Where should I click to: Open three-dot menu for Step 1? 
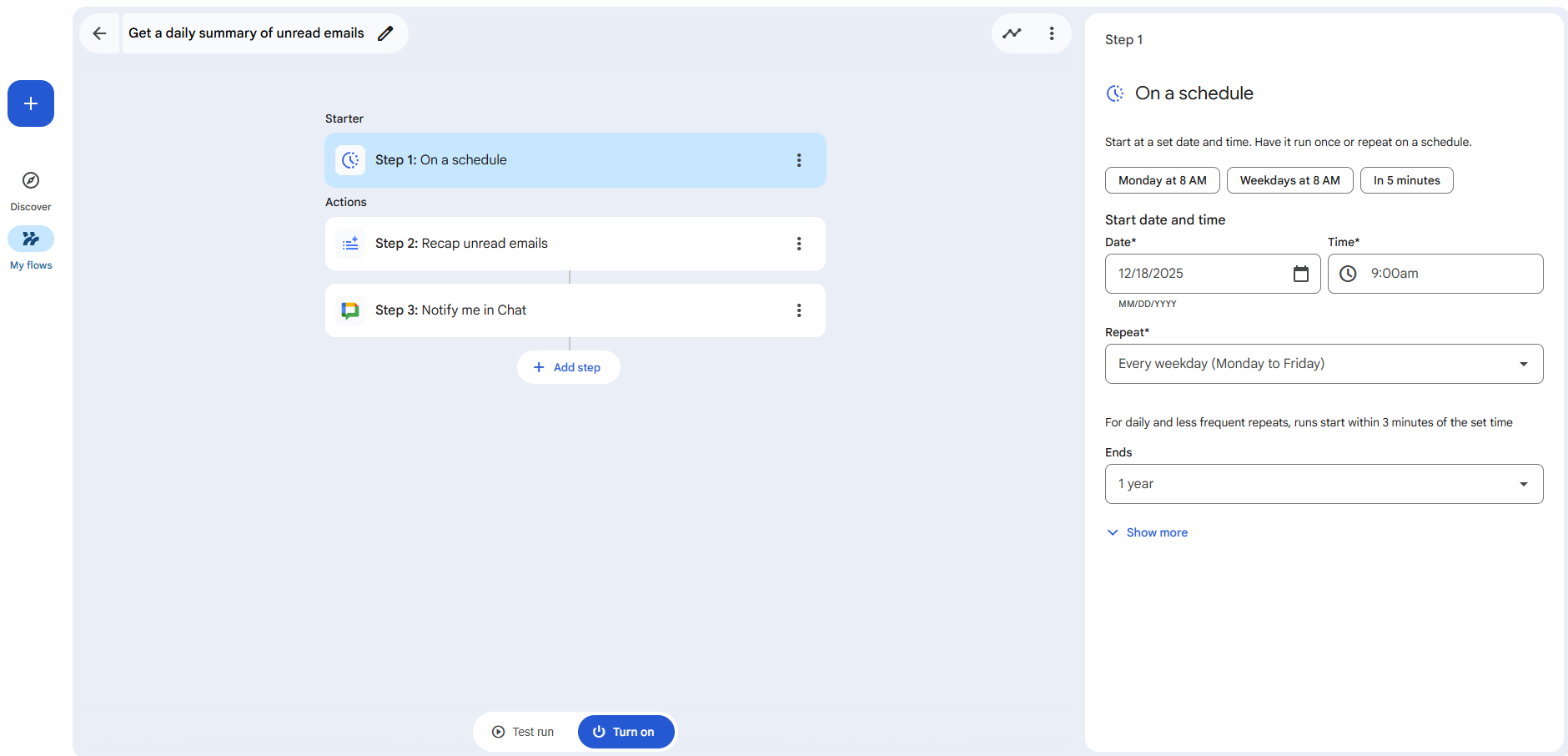coord(798,160)
